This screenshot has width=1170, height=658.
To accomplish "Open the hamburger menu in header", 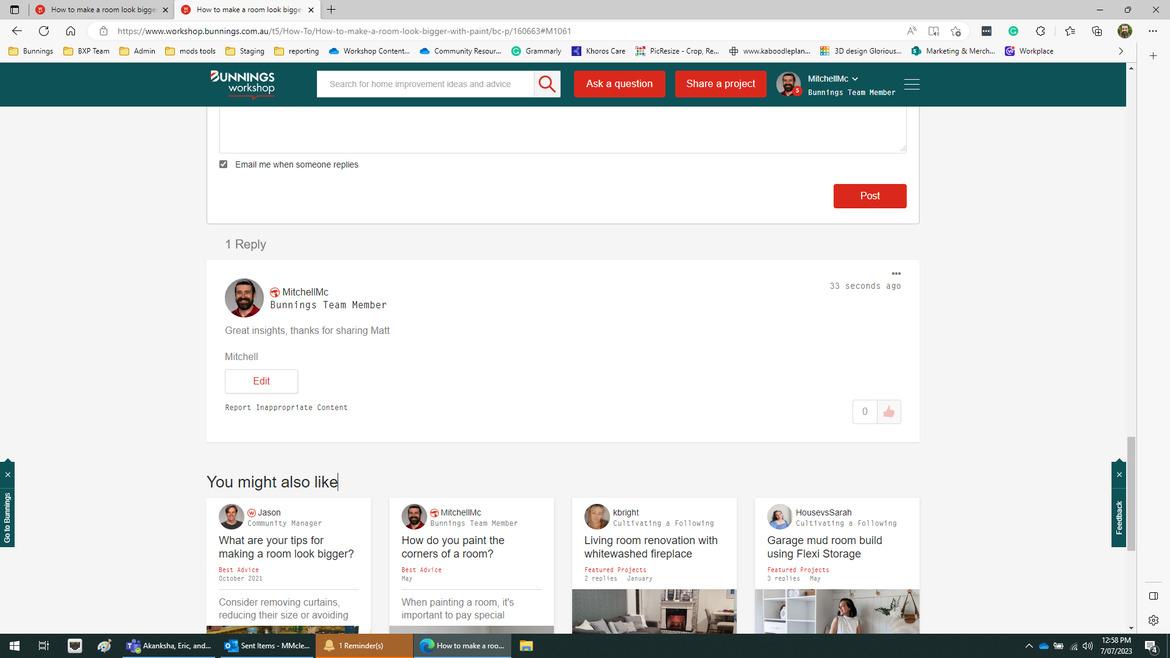I will click(911, 84).
